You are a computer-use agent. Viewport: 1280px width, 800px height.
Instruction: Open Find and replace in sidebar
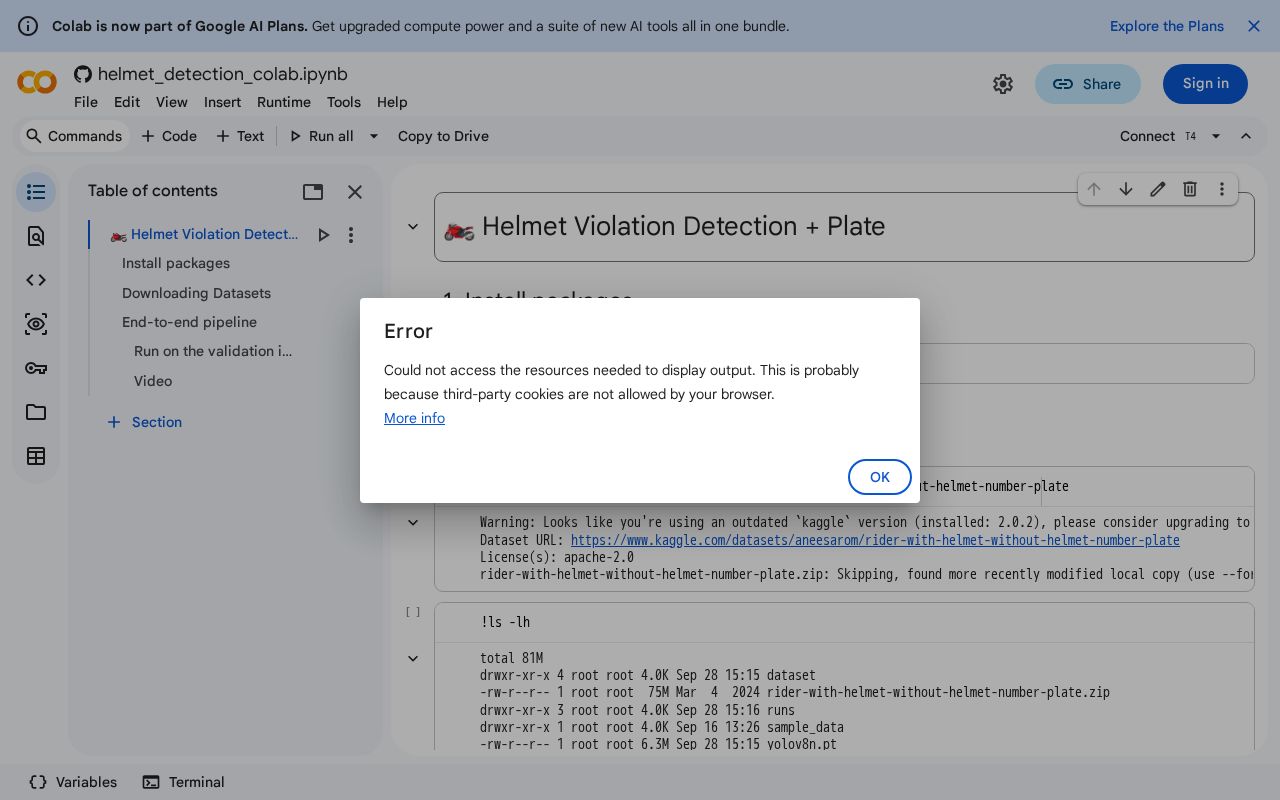(36, 236)
